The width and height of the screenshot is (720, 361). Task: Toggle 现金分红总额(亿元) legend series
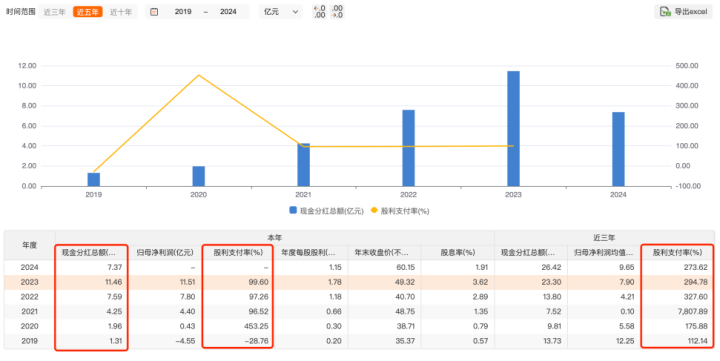click(326, 211)
